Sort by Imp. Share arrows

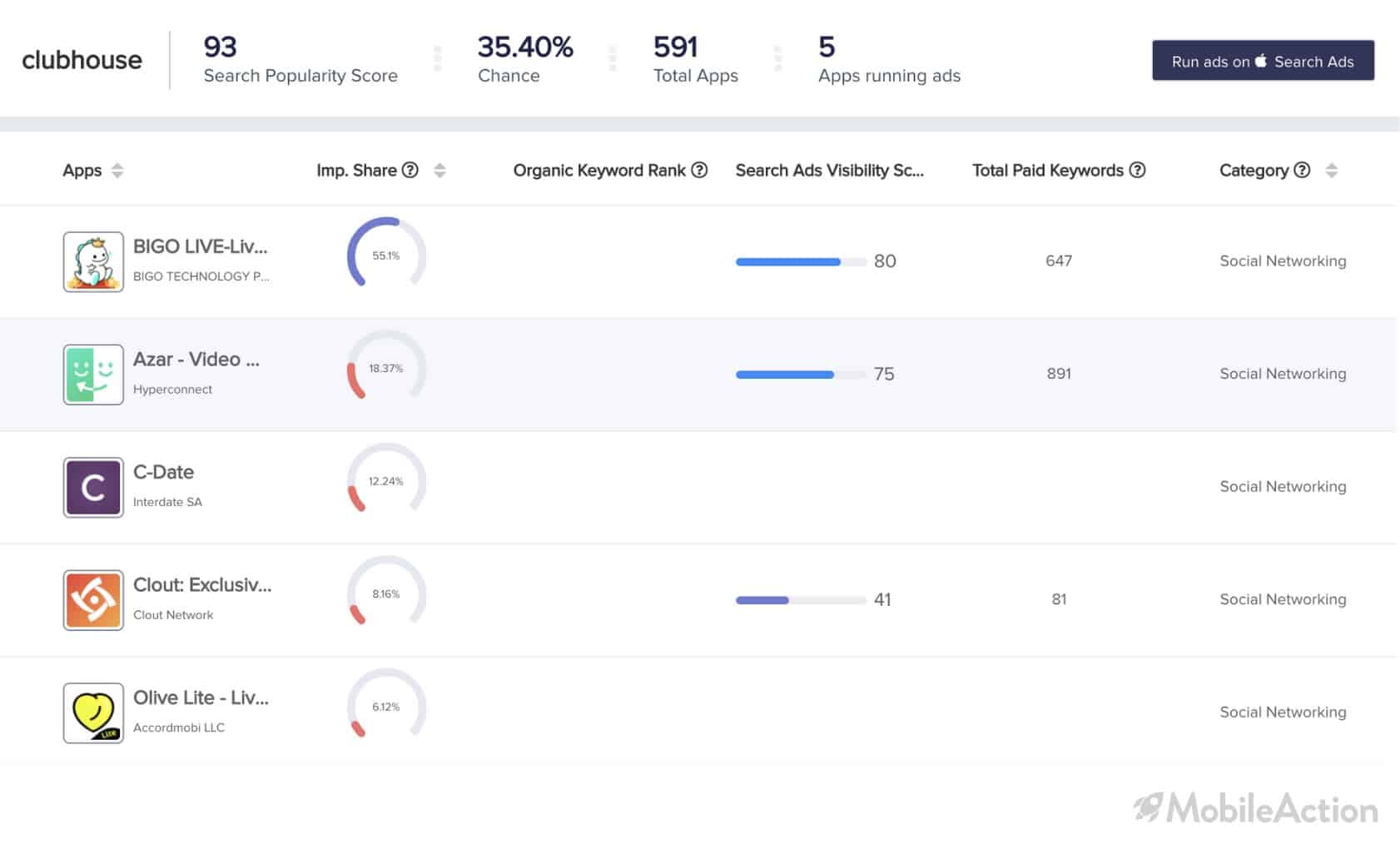[440, 171]
